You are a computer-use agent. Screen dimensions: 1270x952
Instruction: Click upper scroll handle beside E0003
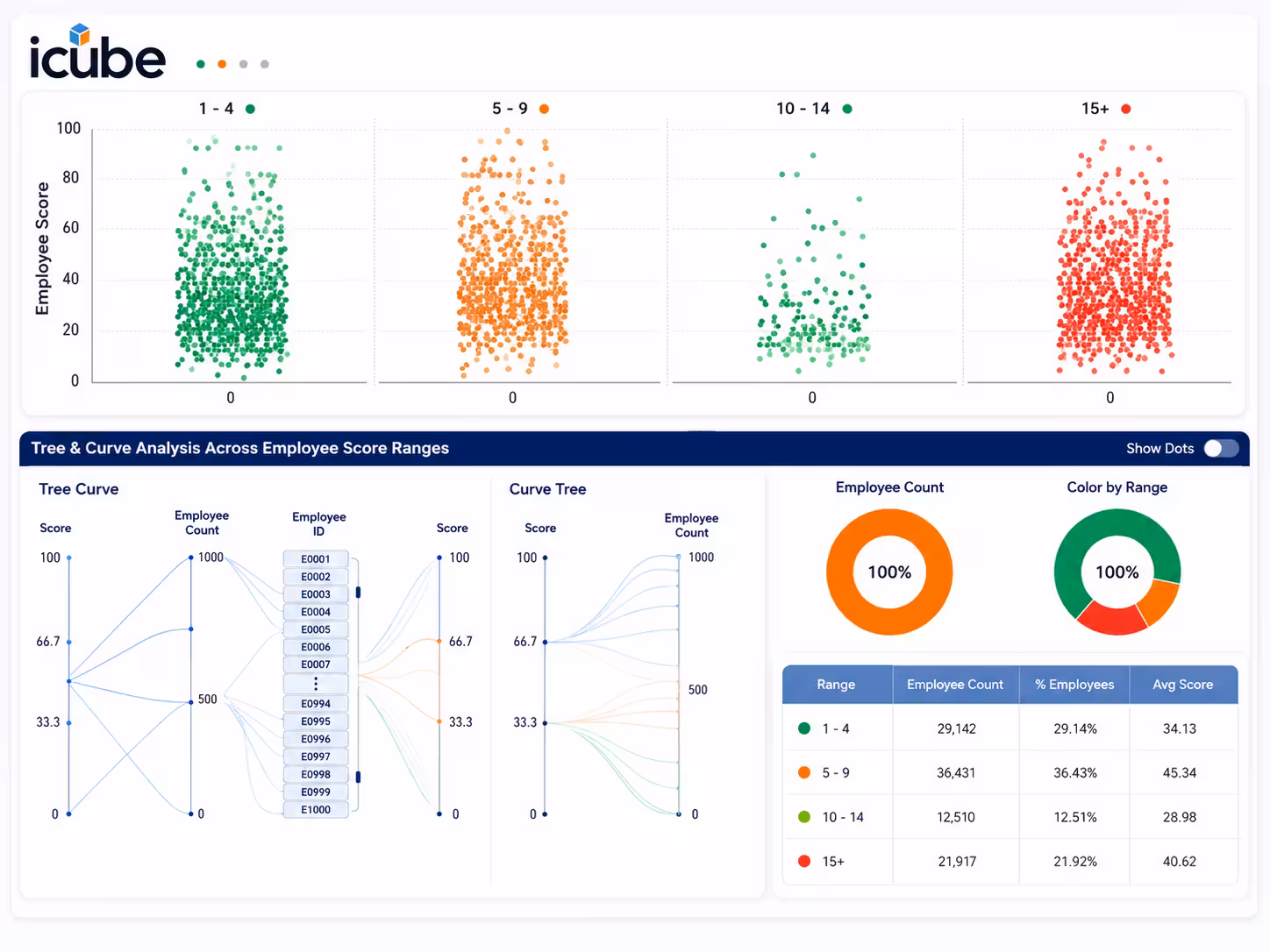tap(358, 593)
